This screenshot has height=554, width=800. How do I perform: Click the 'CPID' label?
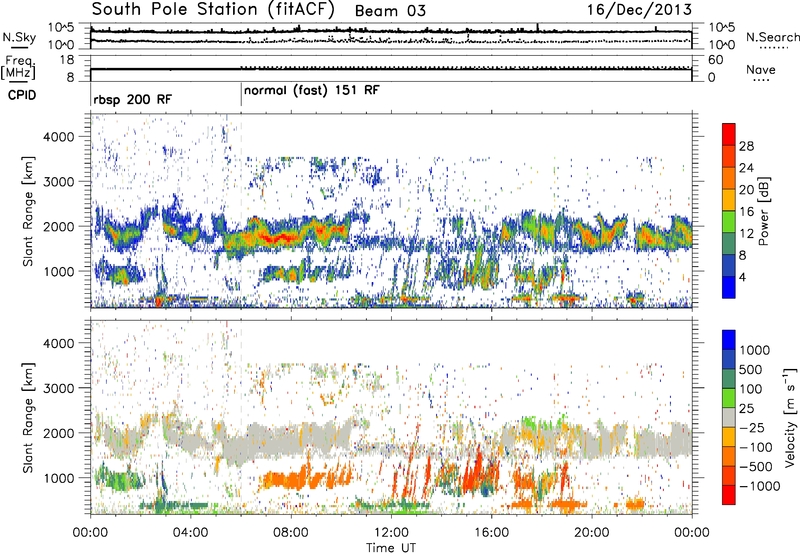tap(22, 95)
